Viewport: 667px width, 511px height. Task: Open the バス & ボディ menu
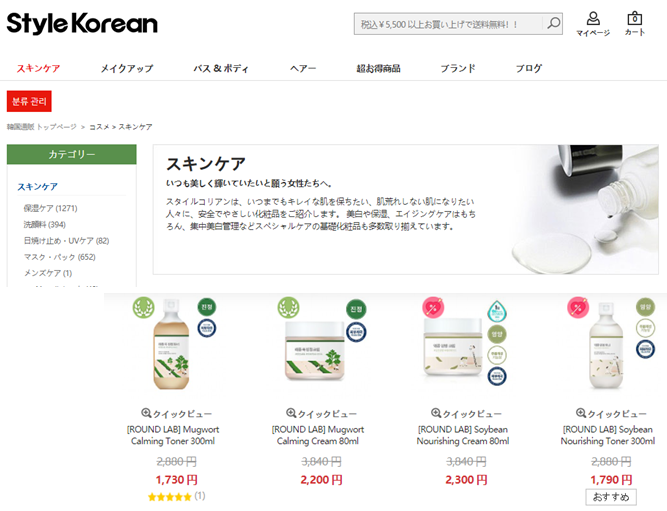point(221,68)
